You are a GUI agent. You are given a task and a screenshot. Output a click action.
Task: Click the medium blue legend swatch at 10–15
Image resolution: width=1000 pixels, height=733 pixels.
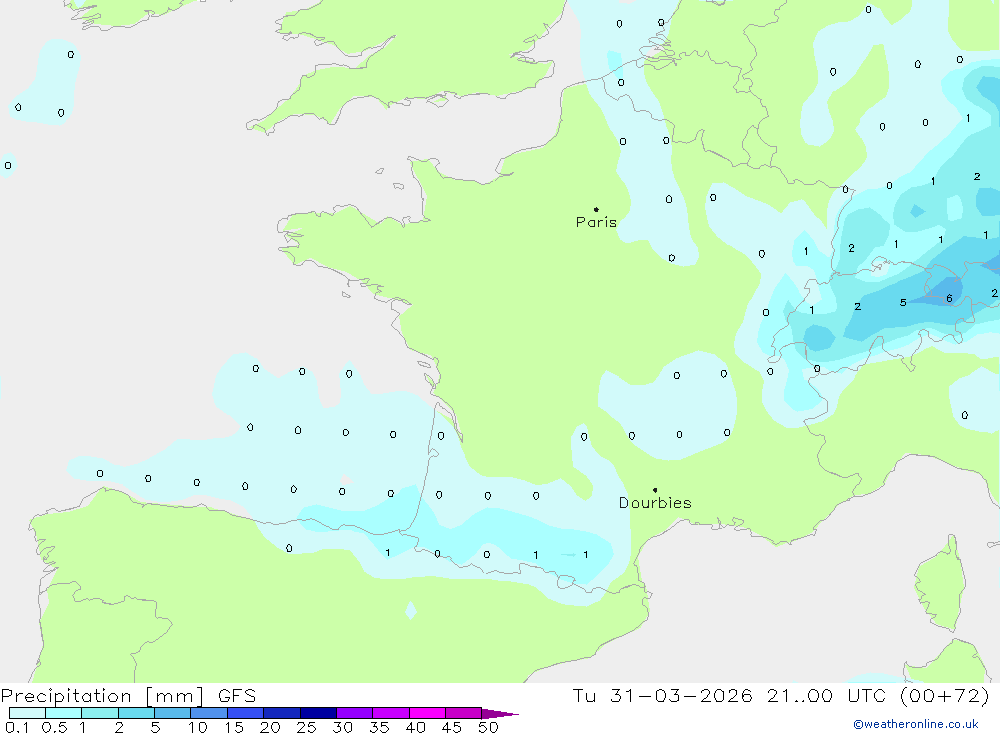(x=209, y=713)
